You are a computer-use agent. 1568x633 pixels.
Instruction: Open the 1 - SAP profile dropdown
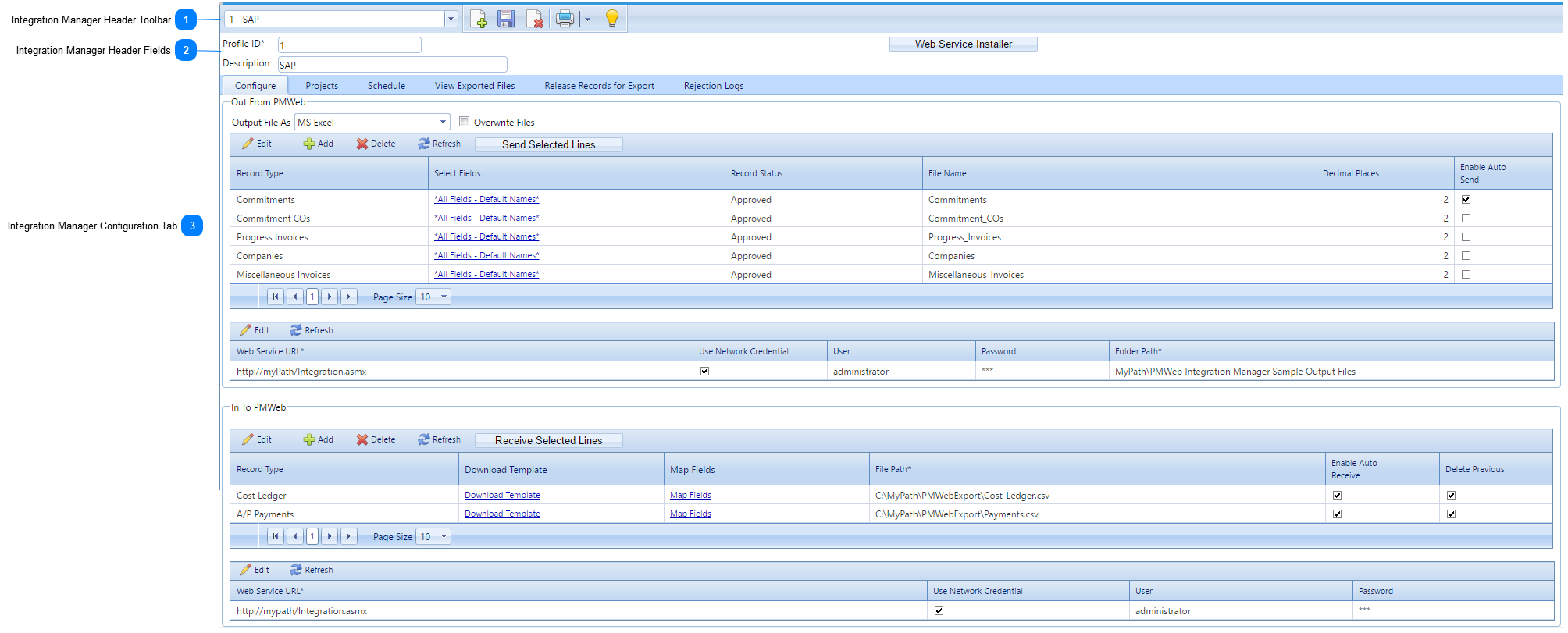pos(451,19)
